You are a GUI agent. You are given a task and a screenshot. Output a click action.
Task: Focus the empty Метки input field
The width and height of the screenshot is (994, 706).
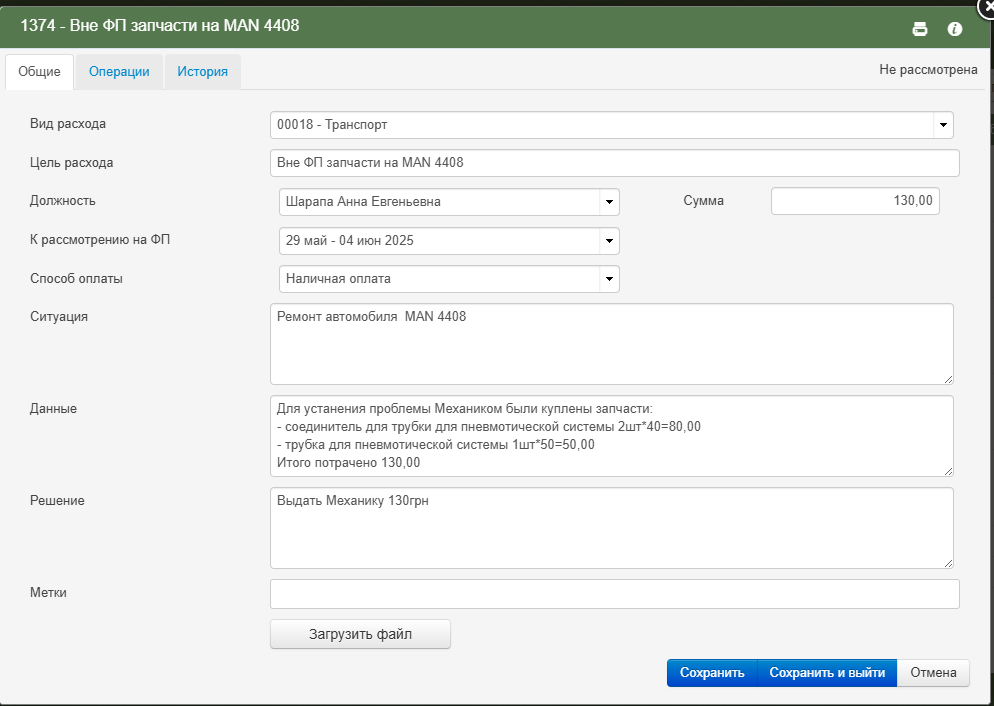(614, 594)
